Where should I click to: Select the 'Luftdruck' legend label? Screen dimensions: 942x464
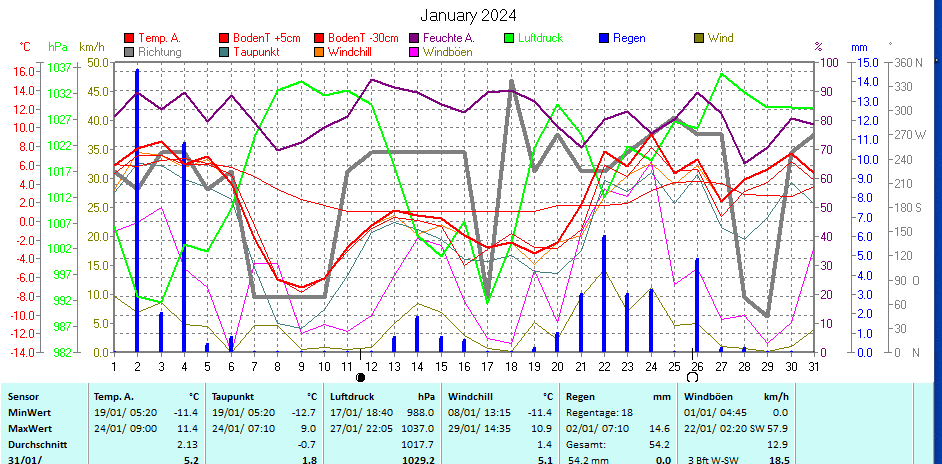pyautogui.click(x=541, y=38)
